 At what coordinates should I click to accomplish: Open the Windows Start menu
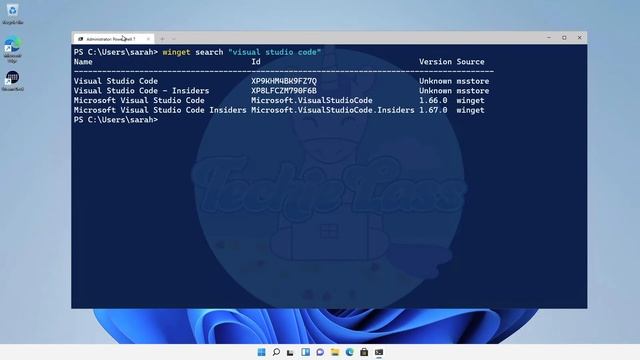tap(262, 352)
